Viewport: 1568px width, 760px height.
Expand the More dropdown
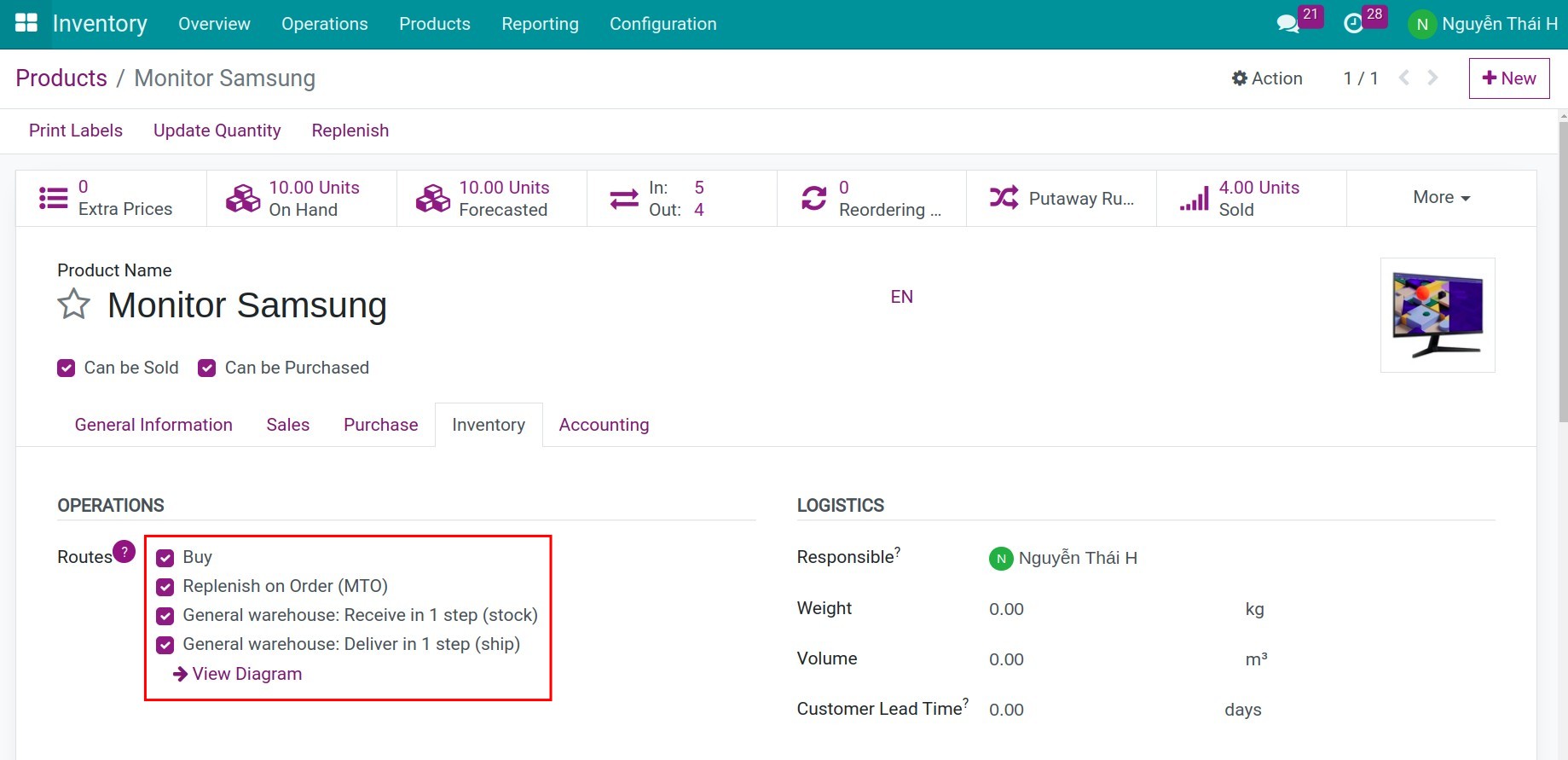pos(1441,198)
